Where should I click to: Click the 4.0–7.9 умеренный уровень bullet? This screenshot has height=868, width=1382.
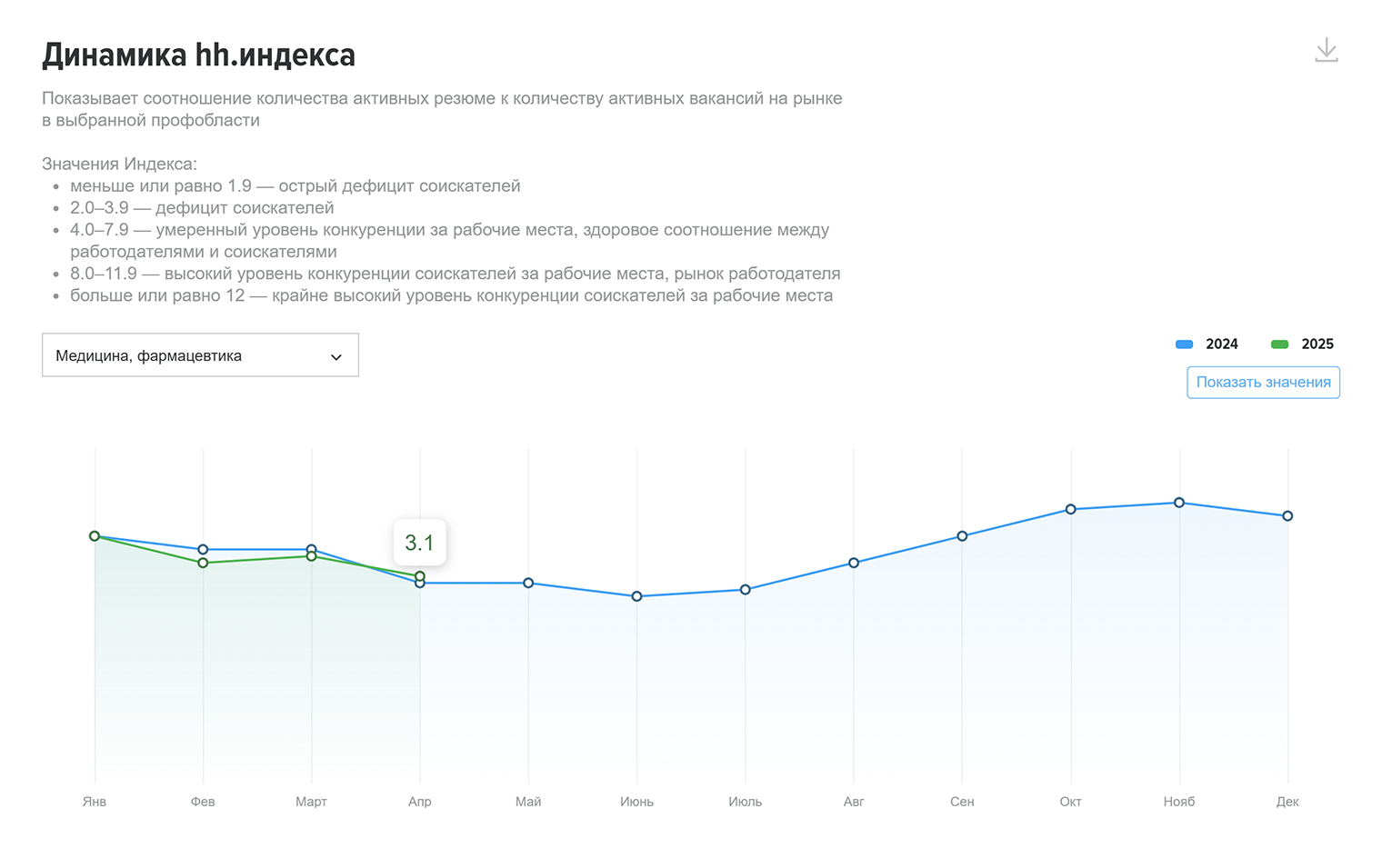pos(449,241)
